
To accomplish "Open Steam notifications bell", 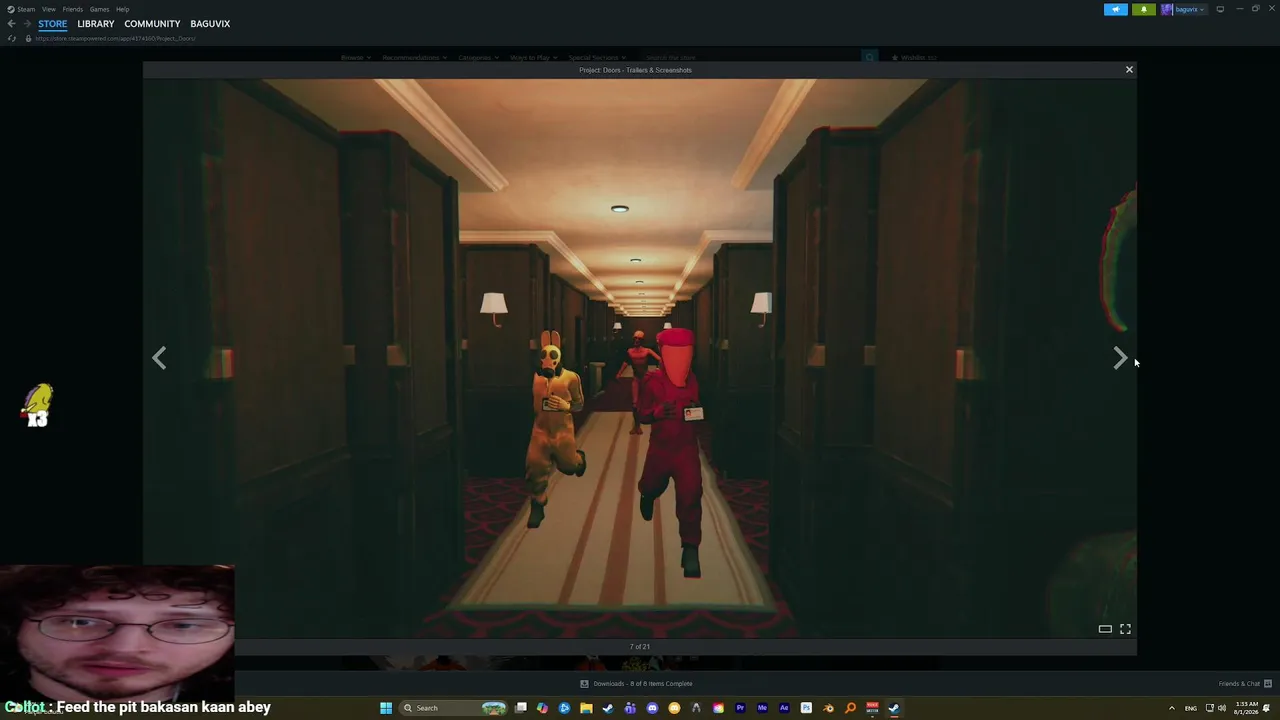I will (1143, 9).
